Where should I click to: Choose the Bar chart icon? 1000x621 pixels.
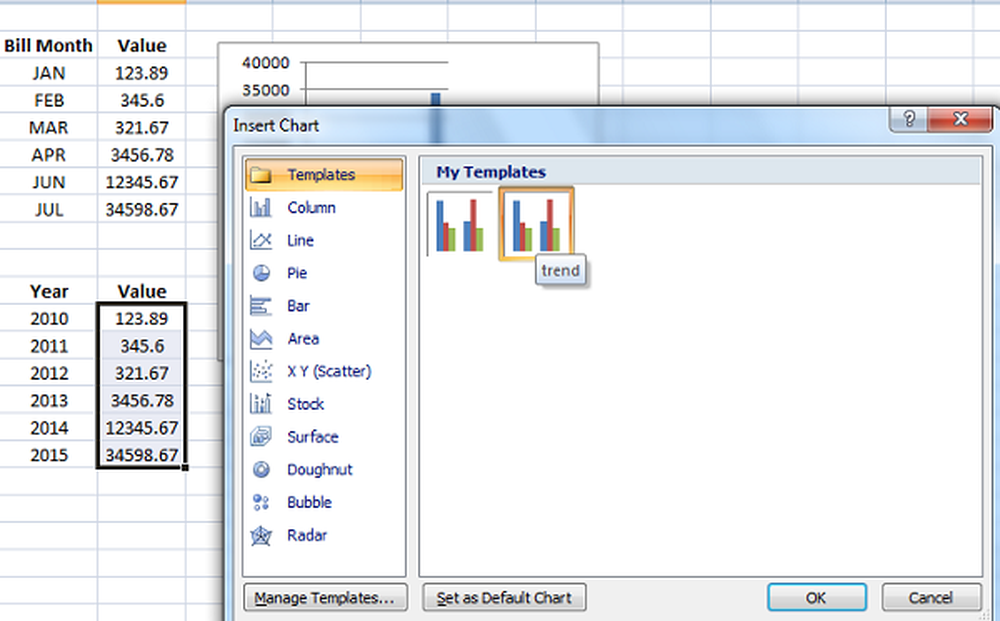coord(262,306)
